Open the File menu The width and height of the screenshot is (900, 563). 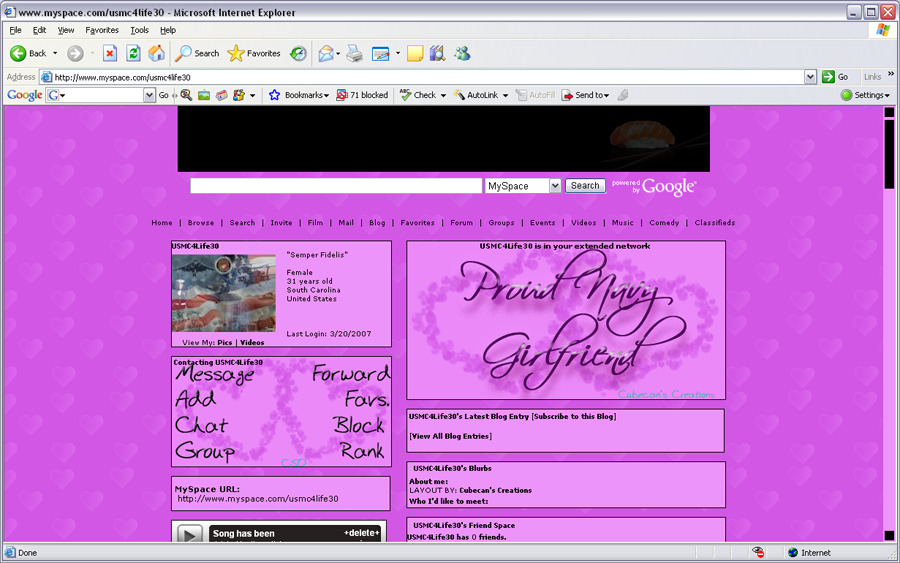click(15, 30)
